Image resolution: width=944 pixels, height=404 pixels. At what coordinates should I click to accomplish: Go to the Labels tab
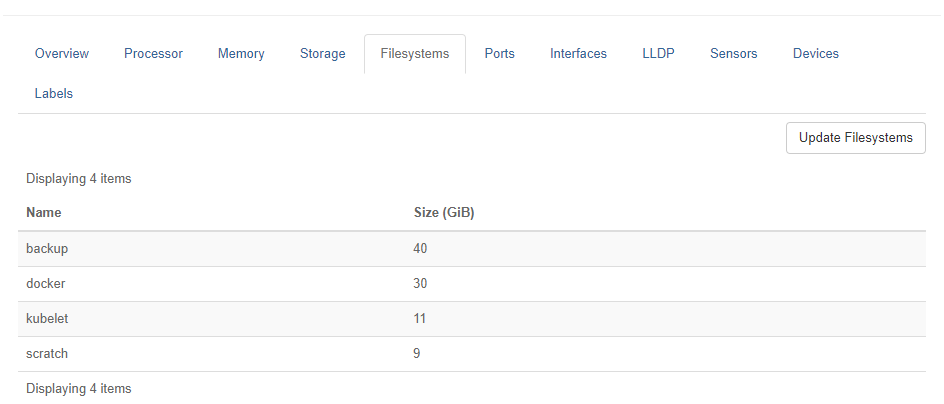53,94
